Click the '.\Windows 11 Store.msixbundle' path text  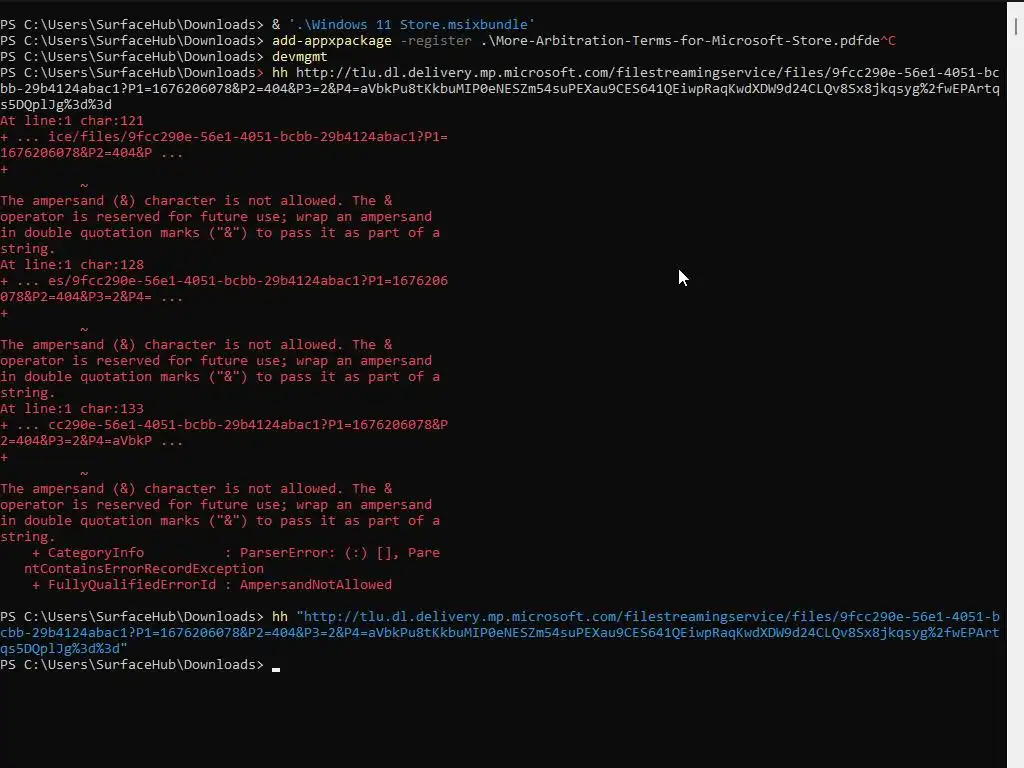tap(411, 24)
